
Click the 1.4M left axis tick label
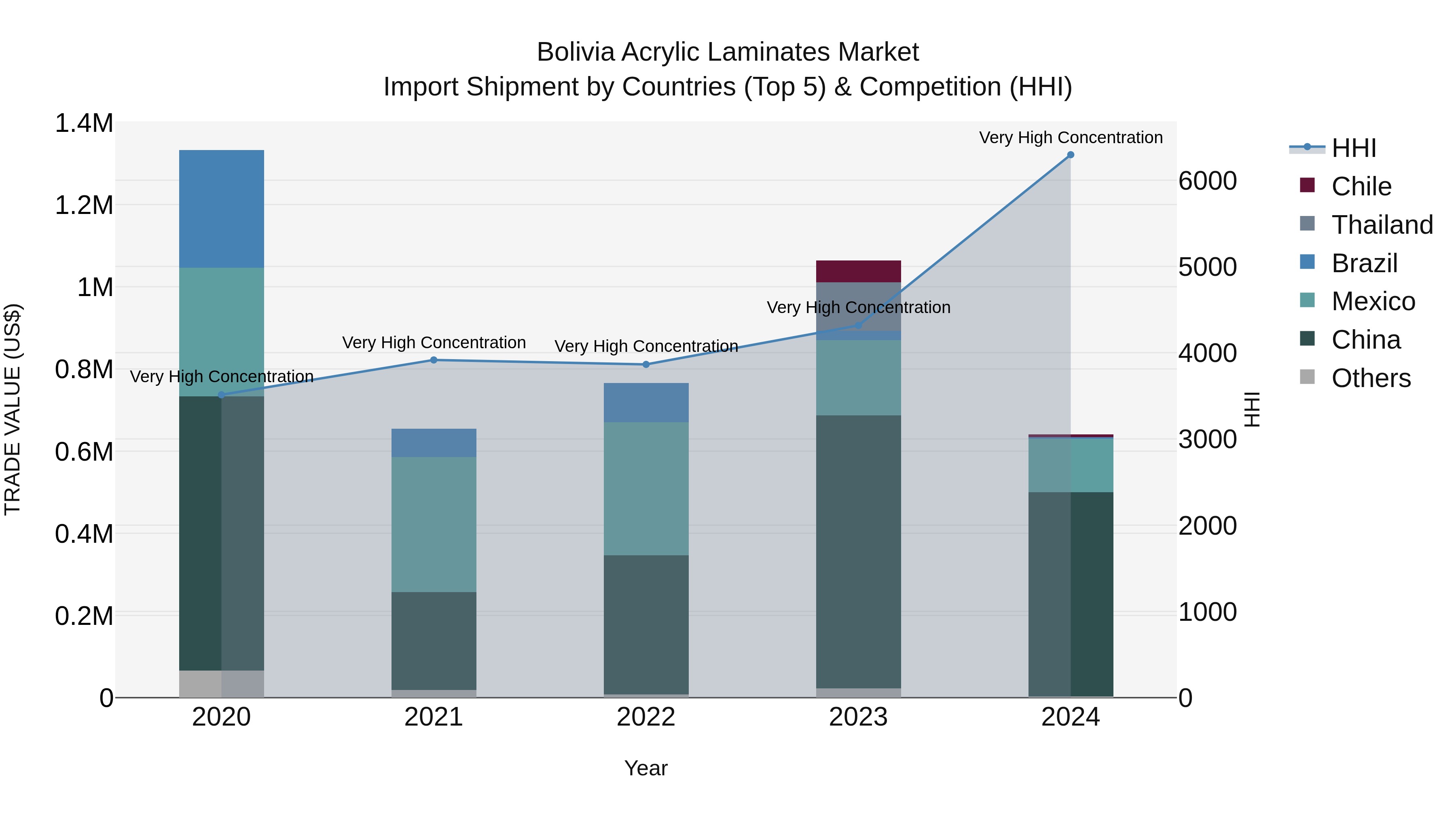84,123
